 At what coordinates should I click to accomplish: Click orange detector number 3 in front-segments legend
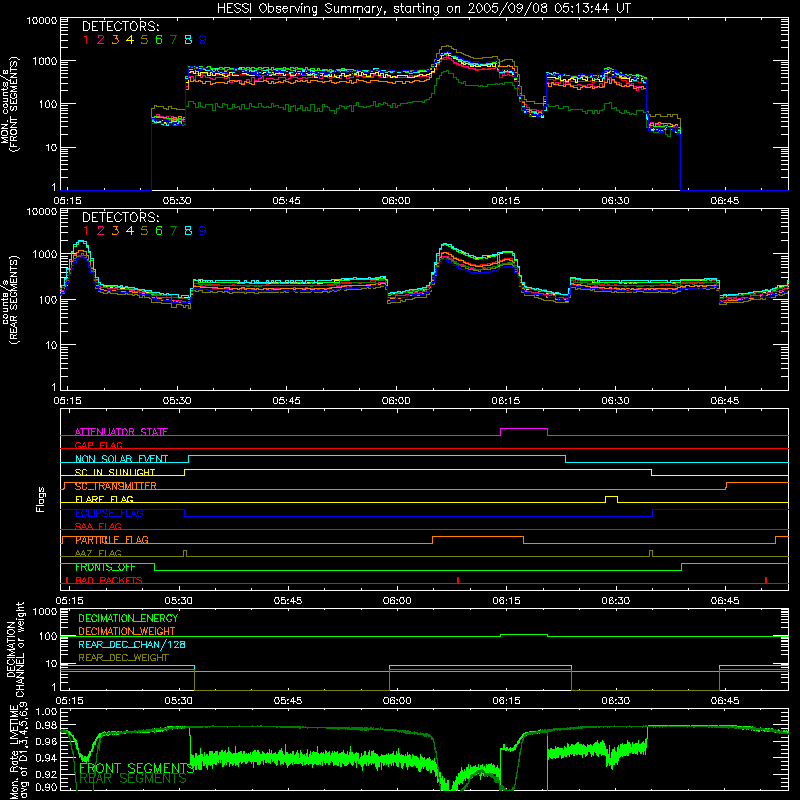(115, 40)
